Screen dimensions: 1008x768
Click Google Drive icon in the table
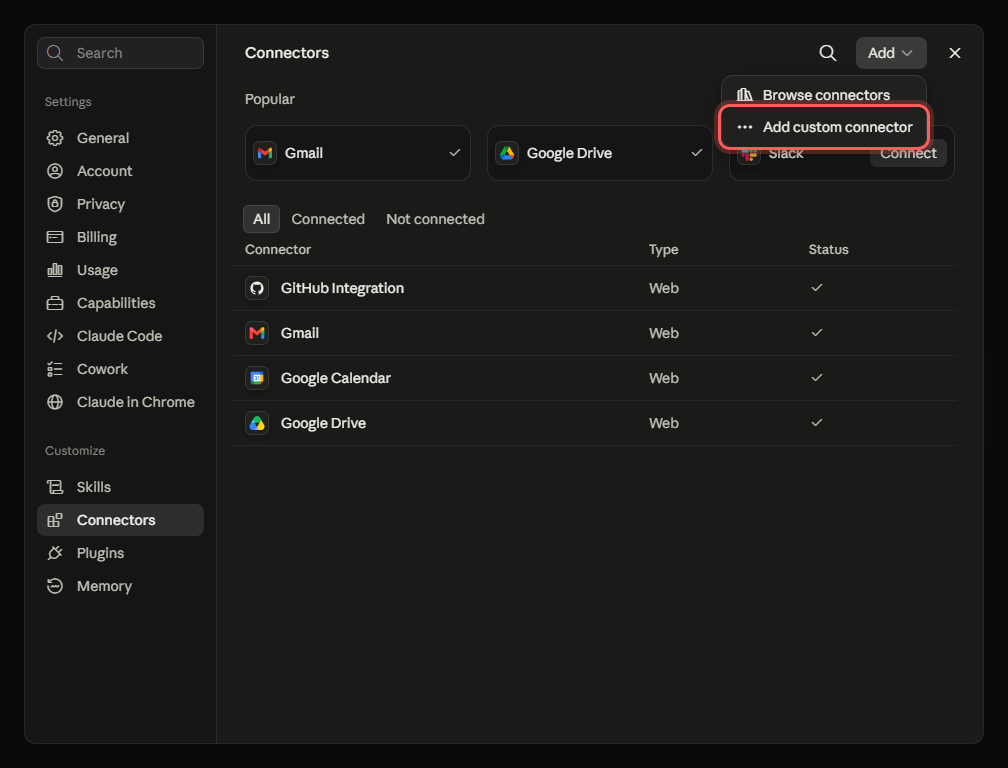pyautogui.click(x=257, y=423)
